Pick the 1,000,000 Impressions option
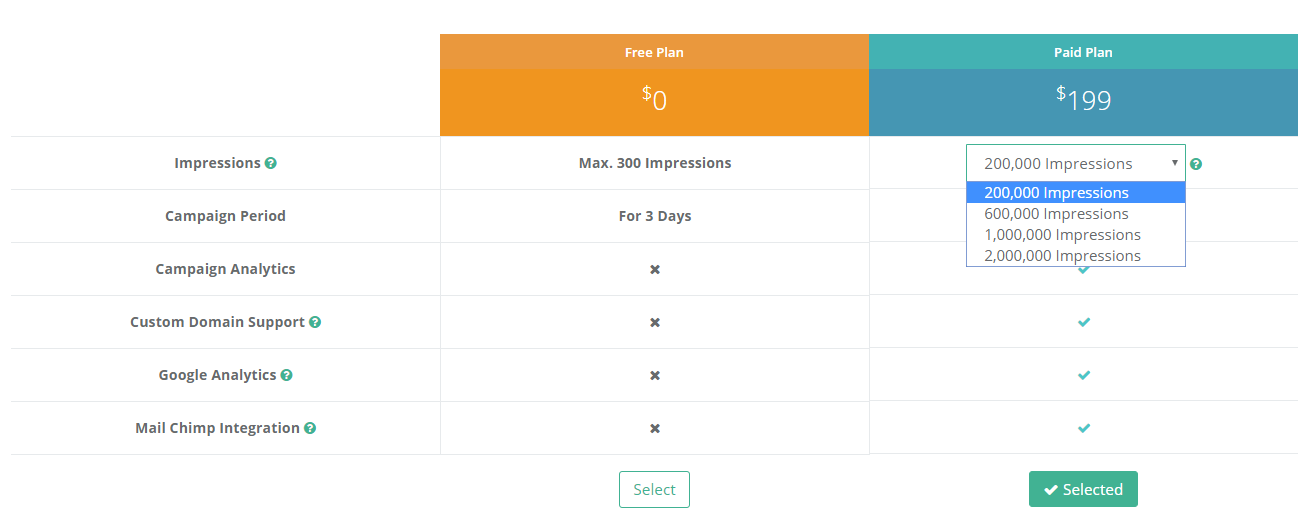The height and width of the screenshot is (525, 1313). tap(1076, 234)
